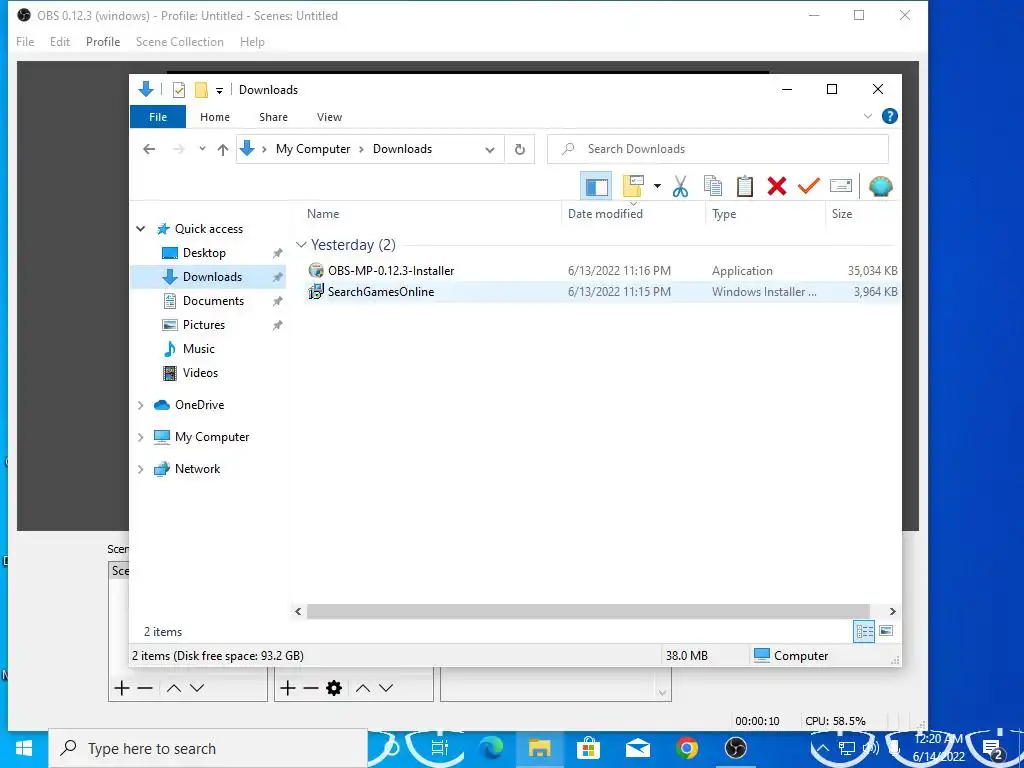Click the Windows taskbar search box
Screen dimensions: 1024x768
coord(208,748)
